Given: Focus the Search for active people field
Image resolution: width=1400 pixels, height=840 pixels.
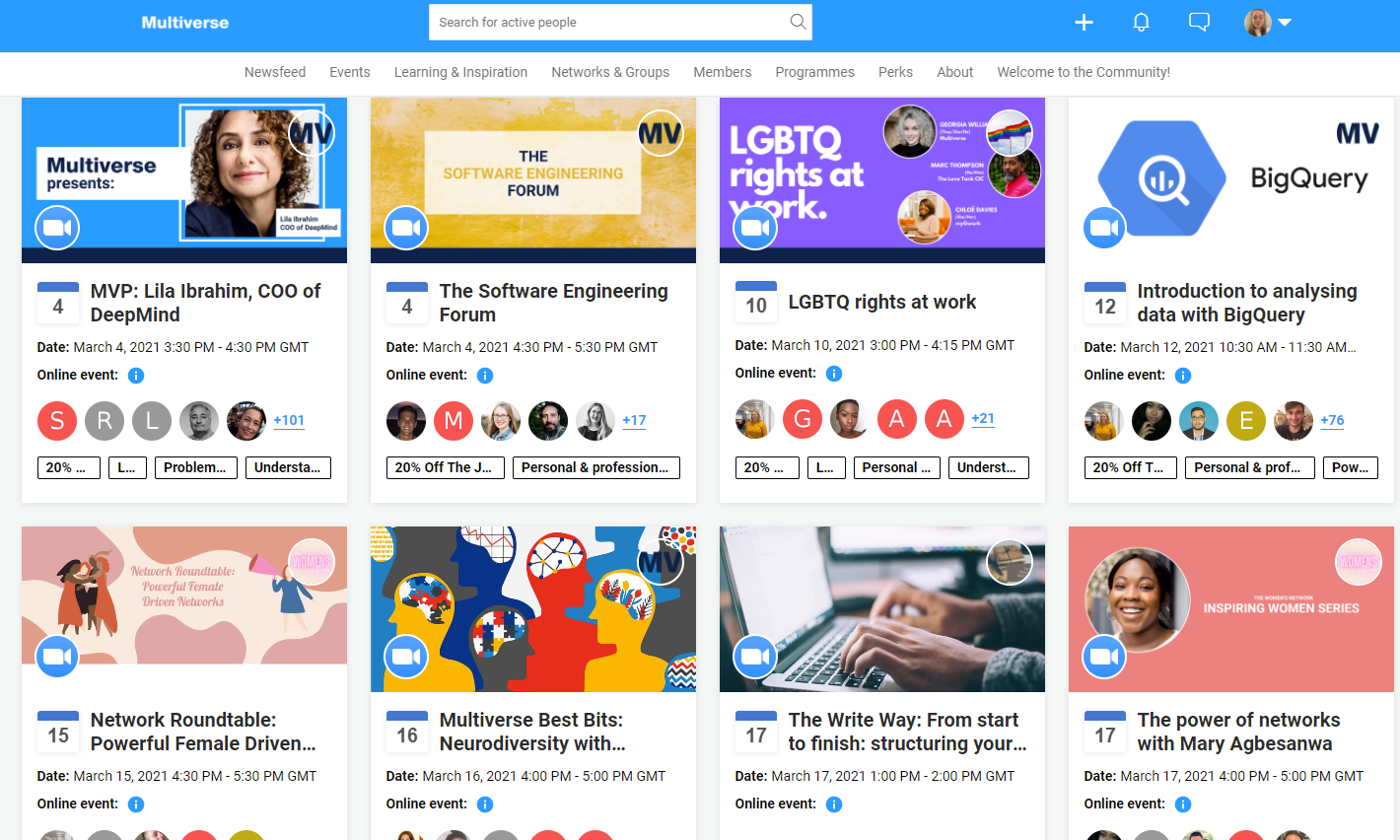Looking at the screenshot, I should click(620, 22).
